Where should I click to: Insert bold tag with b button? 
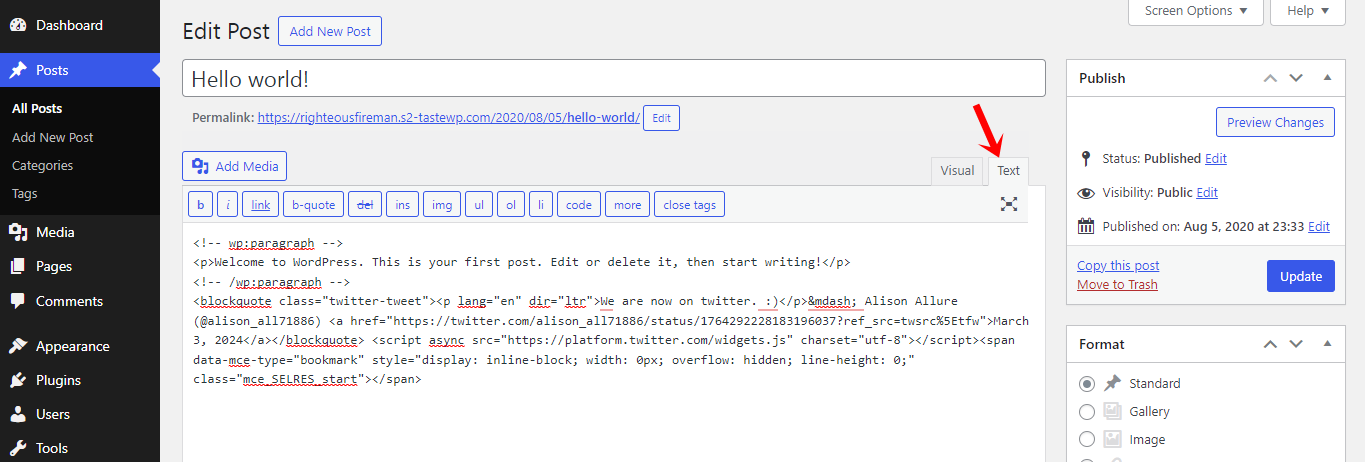click(201, 205)
